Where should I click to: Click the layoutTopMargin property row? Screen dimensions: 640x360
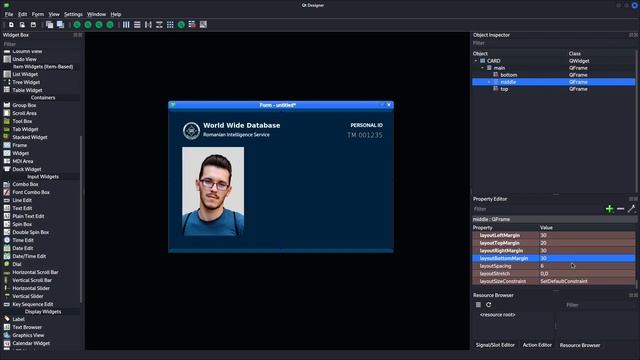click(553, 243)
